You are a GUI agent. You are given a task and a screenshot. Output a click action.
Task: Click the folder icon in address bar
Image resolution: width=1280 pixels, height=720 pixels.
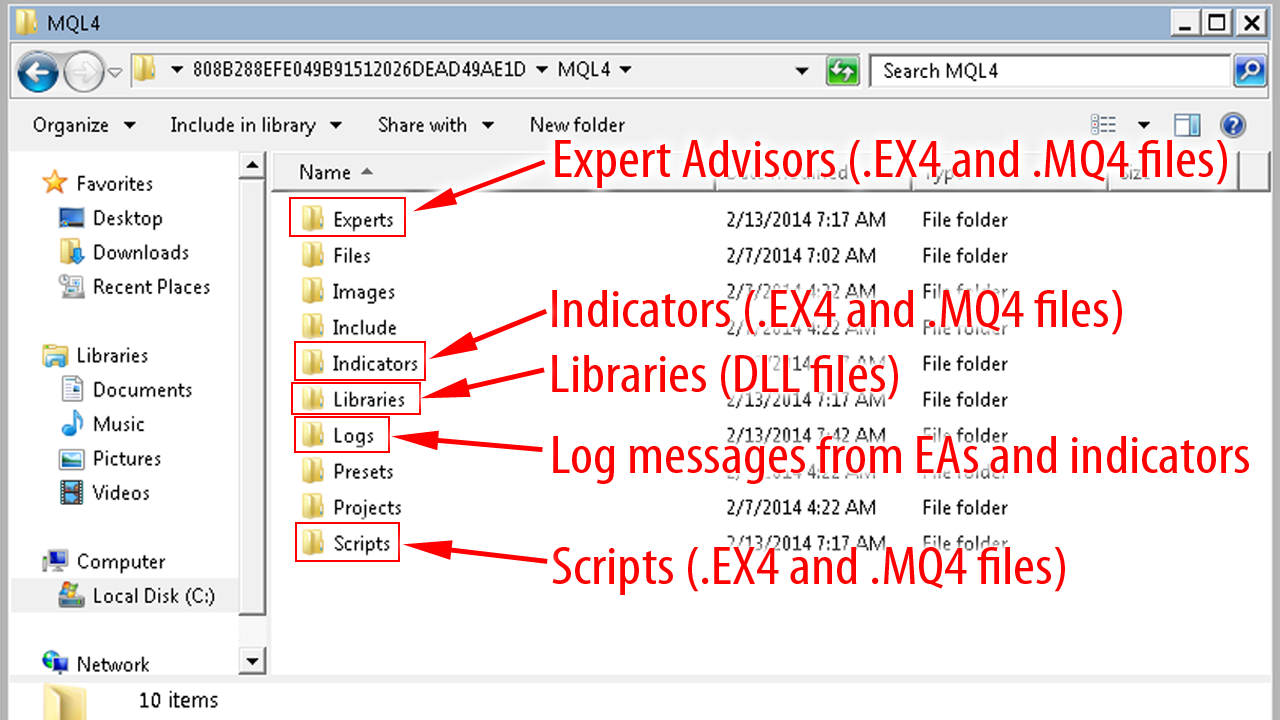coord(145,70)
